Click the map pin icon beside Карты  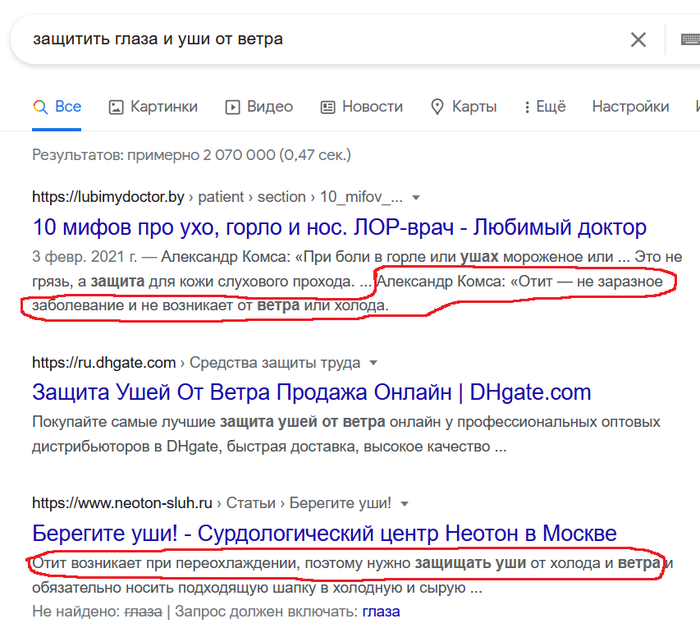tap(437, 107)
